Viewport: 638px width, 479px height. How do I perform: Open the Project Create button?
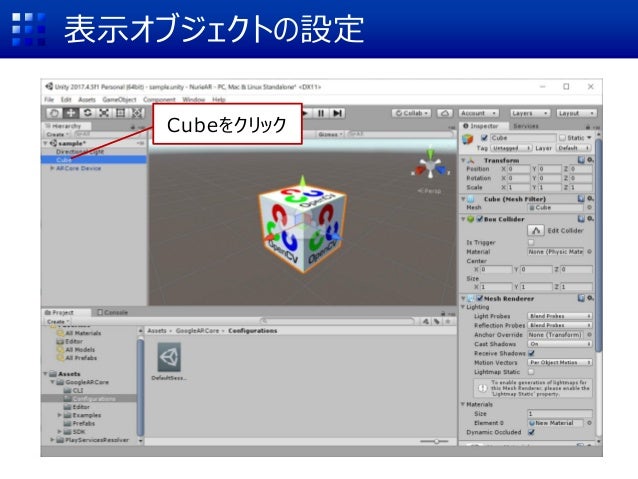(57, 322)
